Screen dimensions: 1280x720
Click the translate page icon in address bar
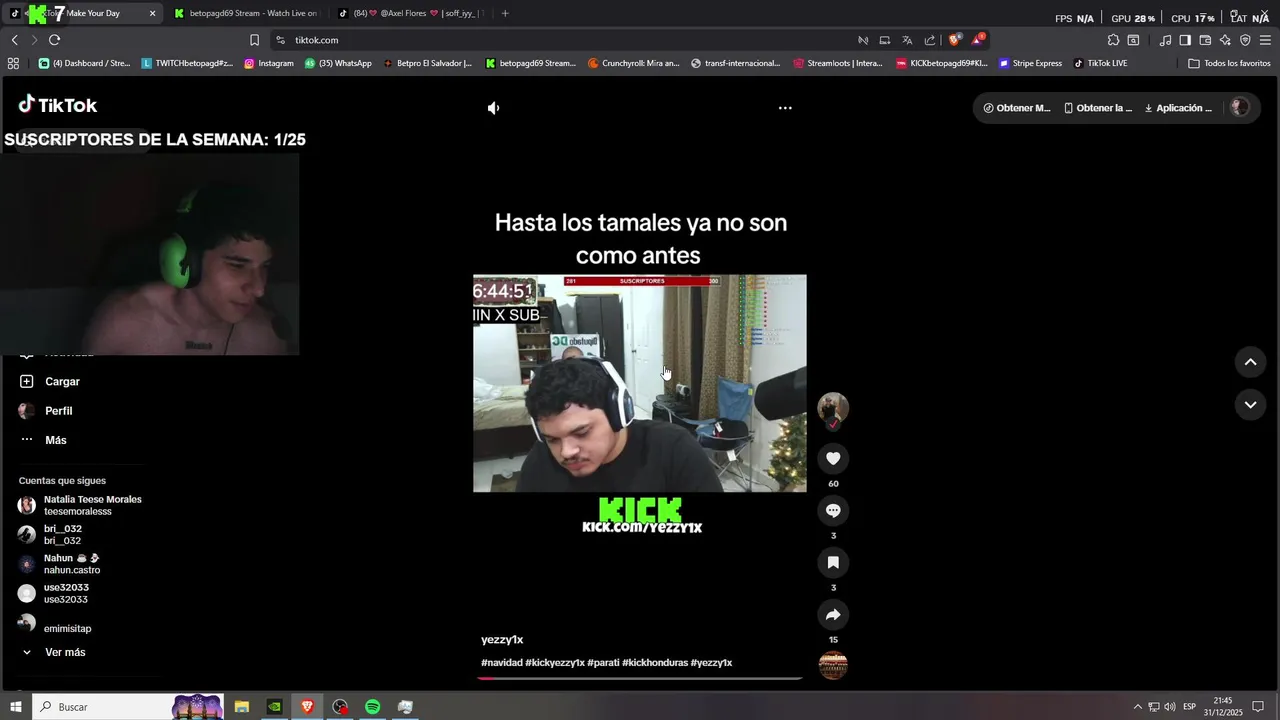[x=907, y=40]
